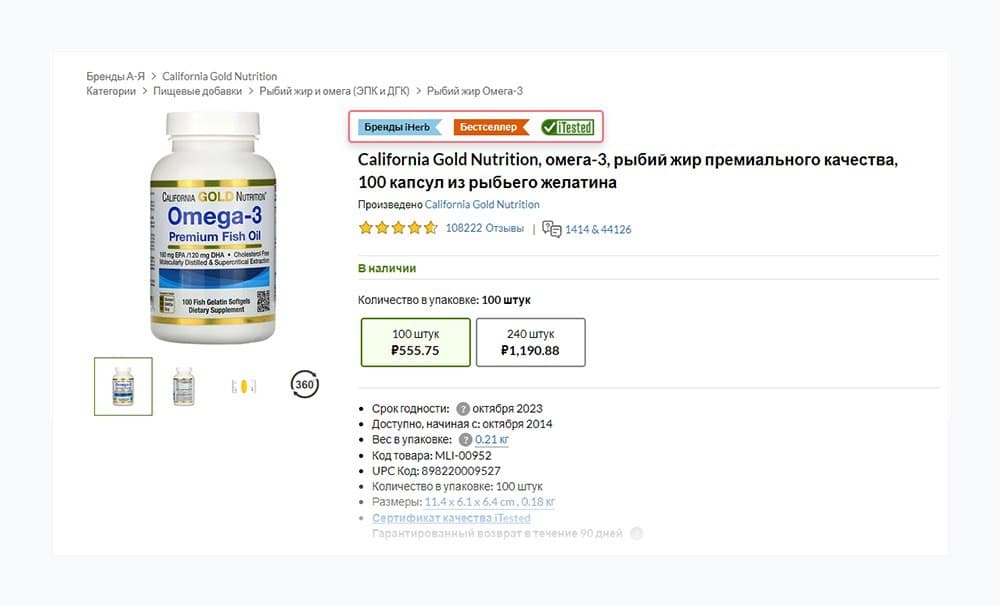Viewport: 1000px width, 606px height.
Task: Open the 360 degree product view icon
Action: coord(304,384)
